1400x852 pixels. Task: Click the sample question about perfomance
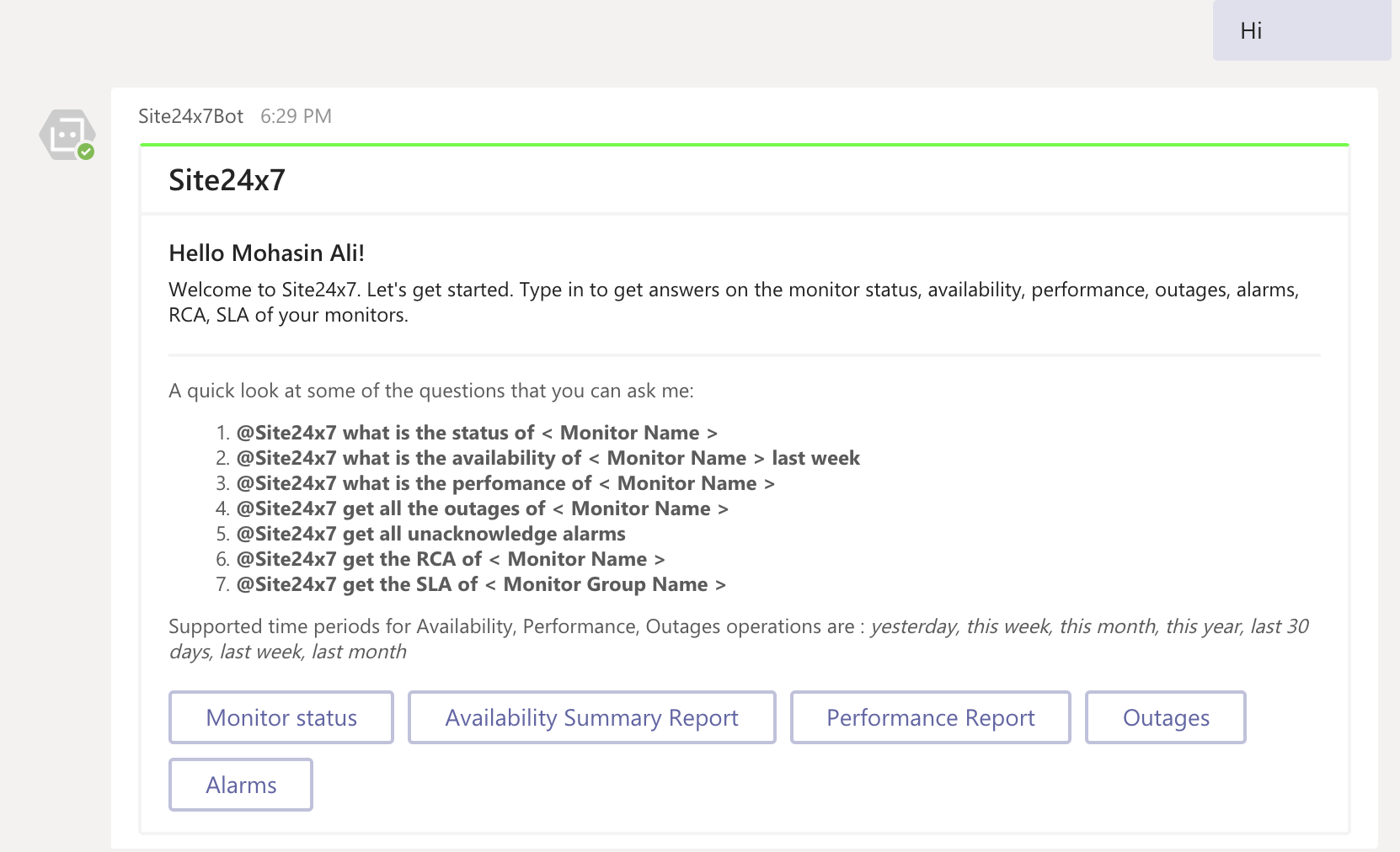point(505,483)
